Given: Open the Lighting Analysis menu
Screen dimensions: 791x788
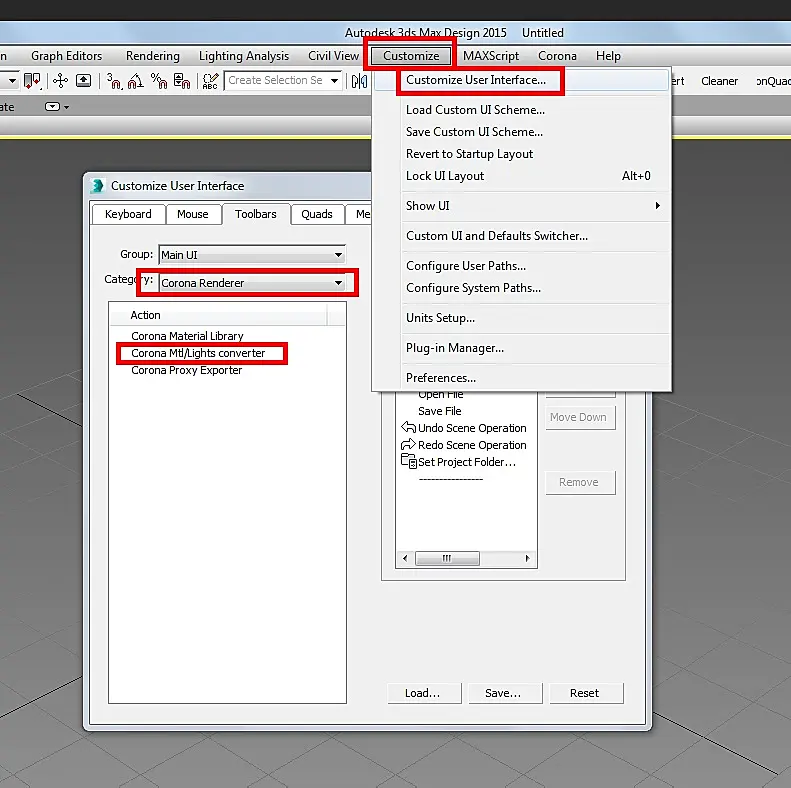Looking at the screenshot, I should [x=244, y=55].
